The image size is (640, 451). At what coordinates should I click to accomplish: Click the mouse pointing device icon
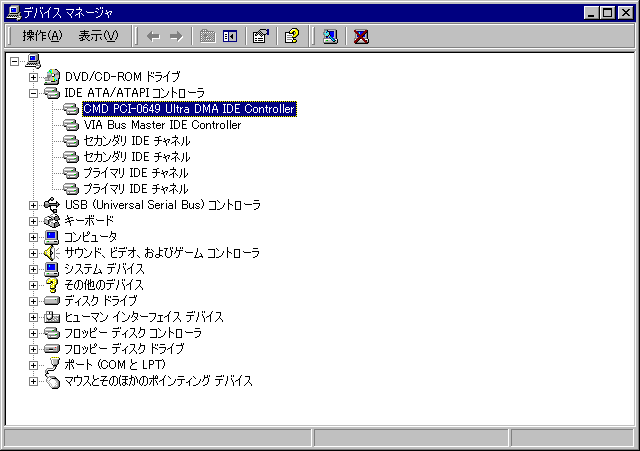pyautogui.click(x=52, y=381)
